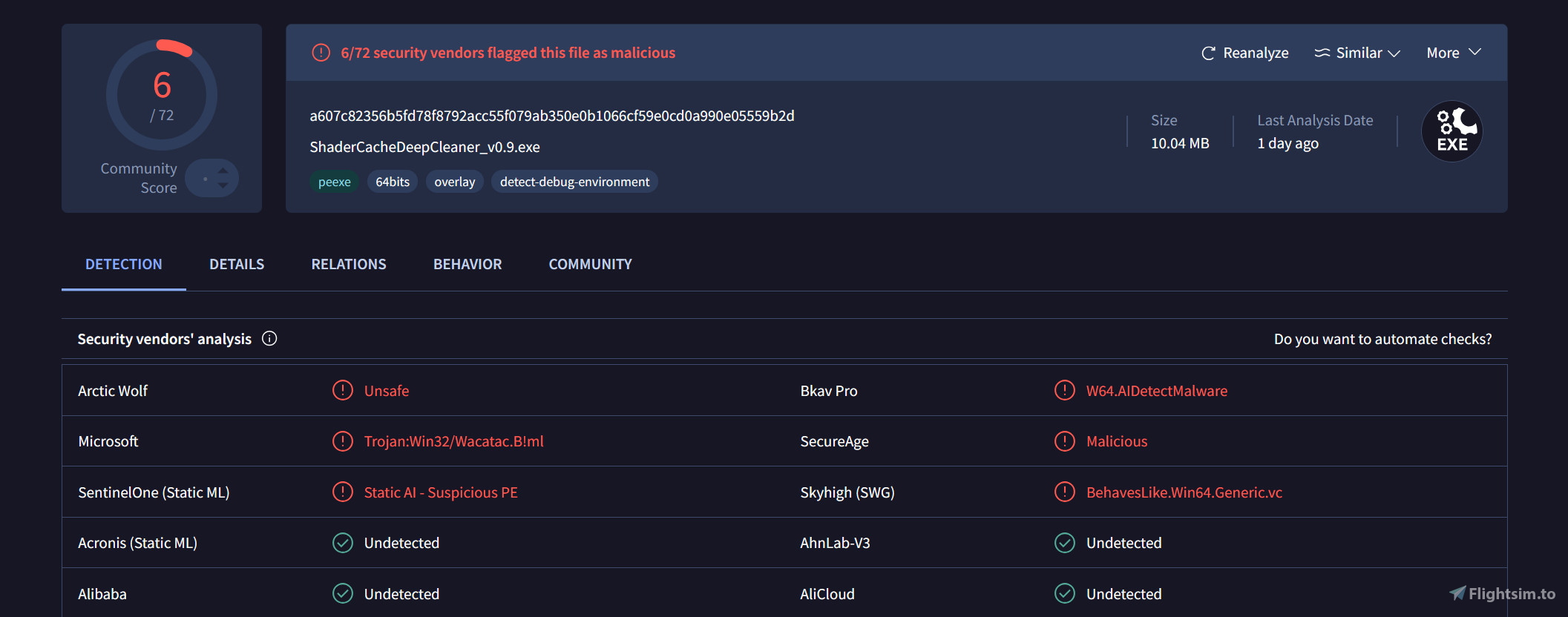The image size is (1568, 617).
Task: Click warning icon for Skyhigh (SWG) result
Action: pyautogui.click(x=1064, y=492)
